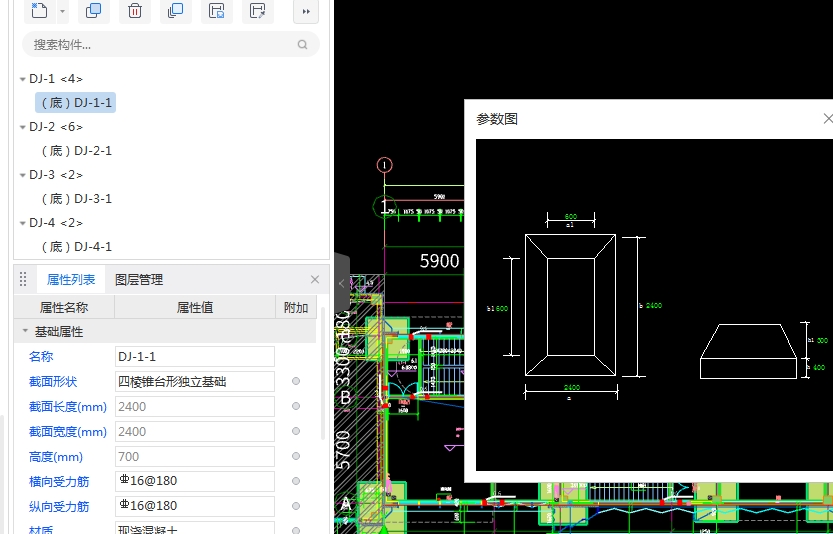Click the new component page icon
833x534 pixels.
pos(39,11)
